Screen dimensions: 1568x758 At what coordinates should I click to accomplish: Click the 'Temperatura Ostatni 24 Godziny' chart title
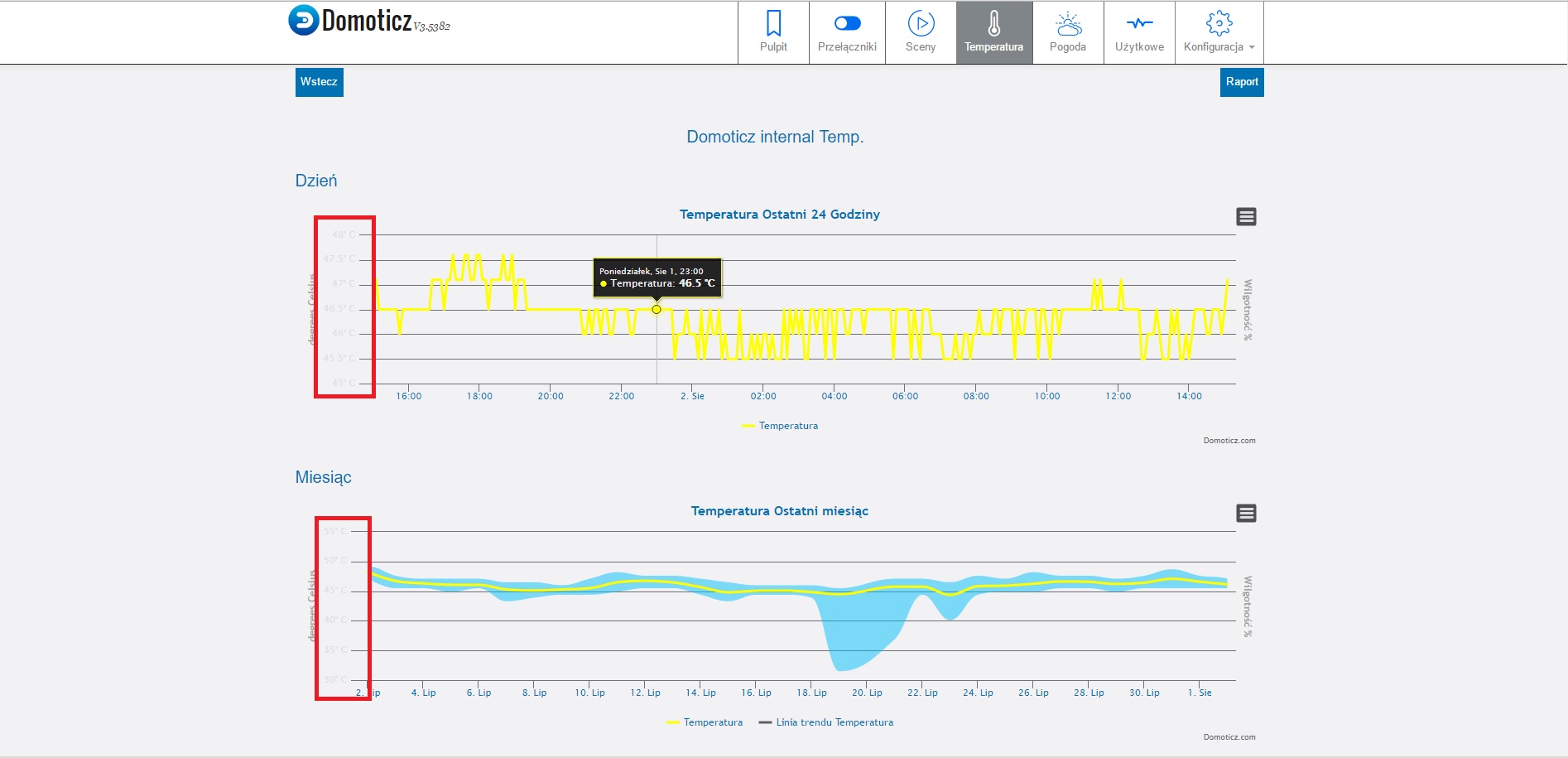pyautogui.click(x=780, y=215)
